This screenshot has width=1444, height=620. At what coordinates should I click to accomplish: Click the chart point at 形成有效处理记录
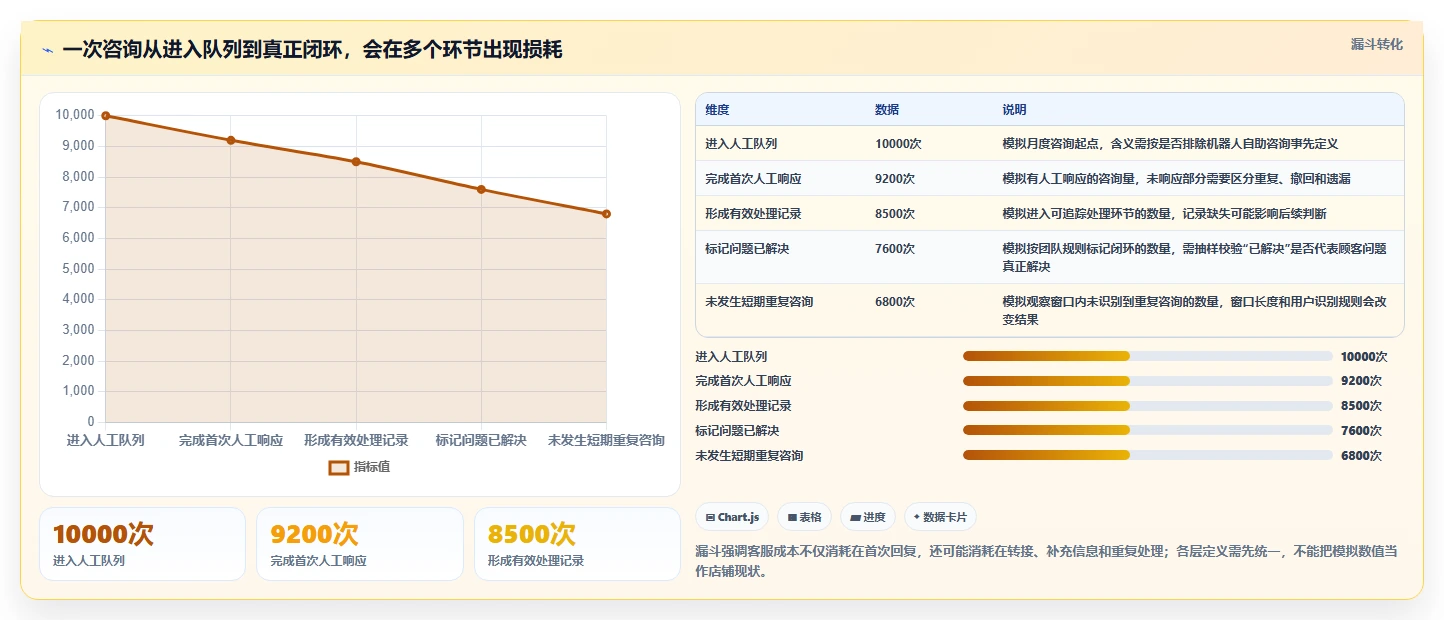pyautogui.click(x=356, y=162)
